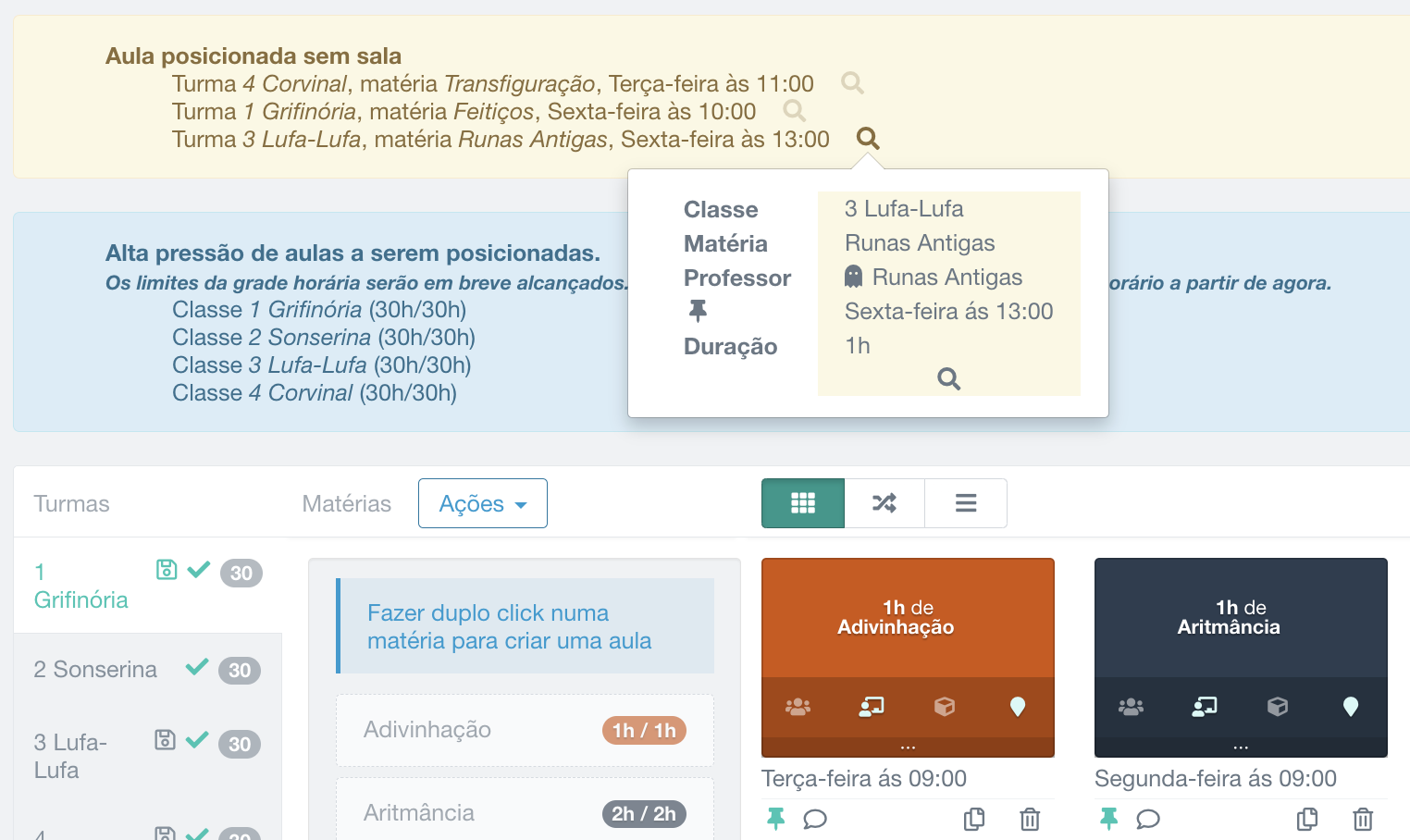Expand the ellipsis on the Adivinhação card
Screen dimensions: 1410x840
907,745
